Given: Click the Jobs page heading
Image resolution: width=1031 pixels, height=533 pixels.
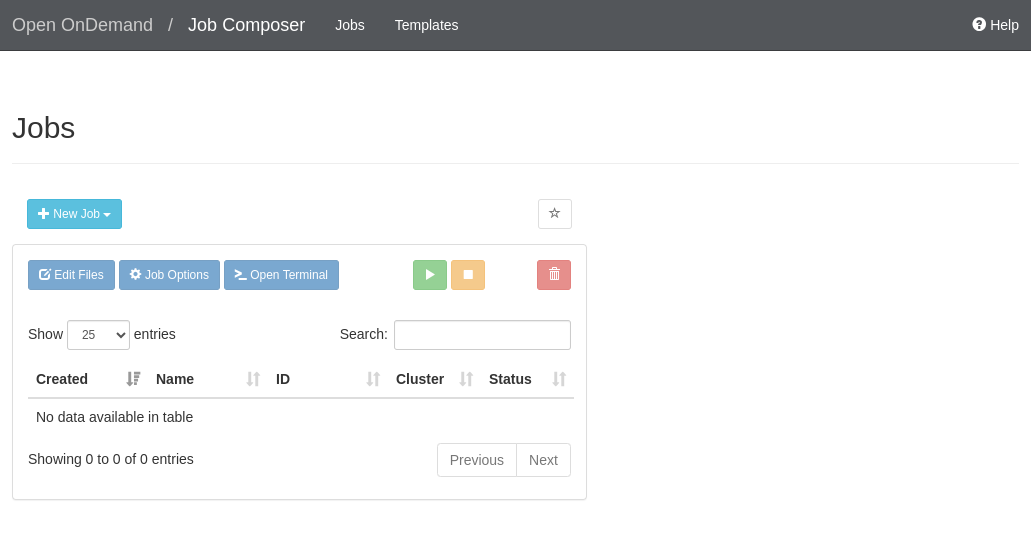Looking at the screenshot, I should [x=43, y=127].
